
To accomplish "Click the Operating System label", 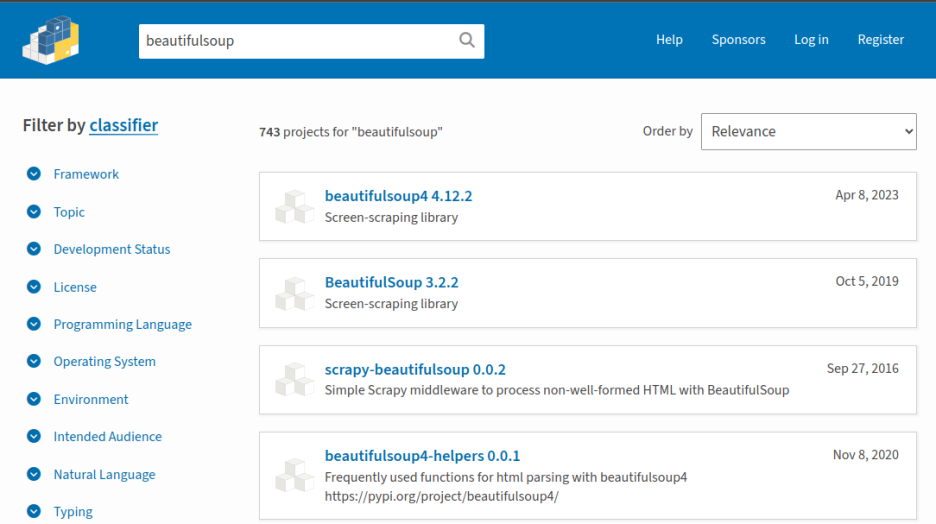I will (104, 362).
